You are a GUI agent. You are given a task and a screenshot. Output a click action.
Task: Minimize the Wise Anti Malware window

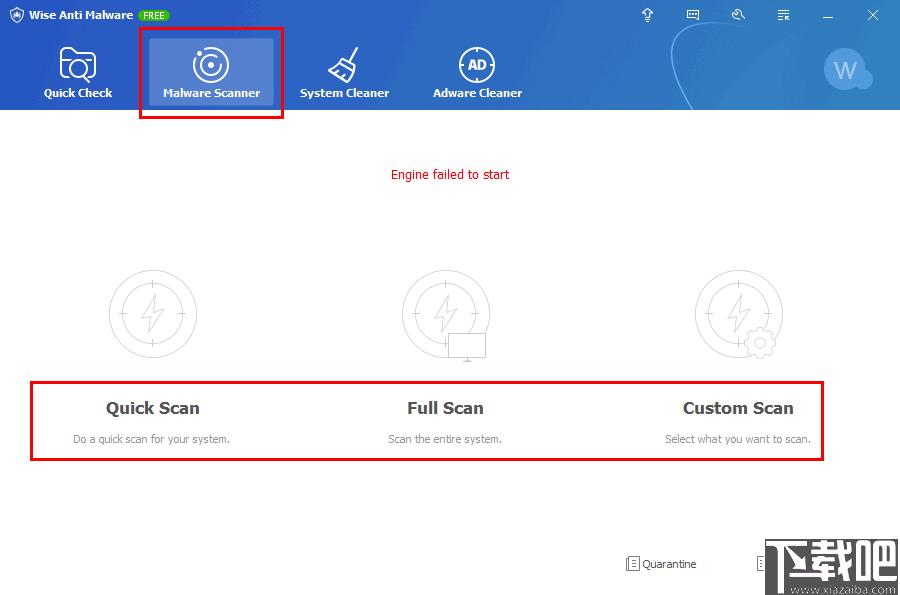tap(828, 15)
